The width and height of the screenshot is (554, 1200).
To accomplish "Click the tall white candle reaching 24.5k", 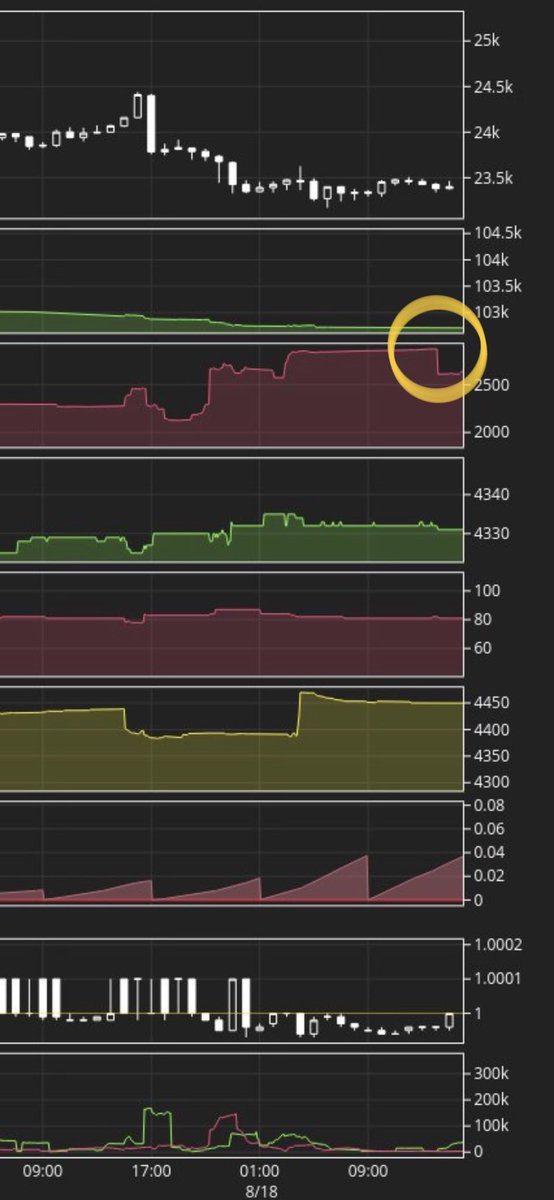I will coord(151,123).
